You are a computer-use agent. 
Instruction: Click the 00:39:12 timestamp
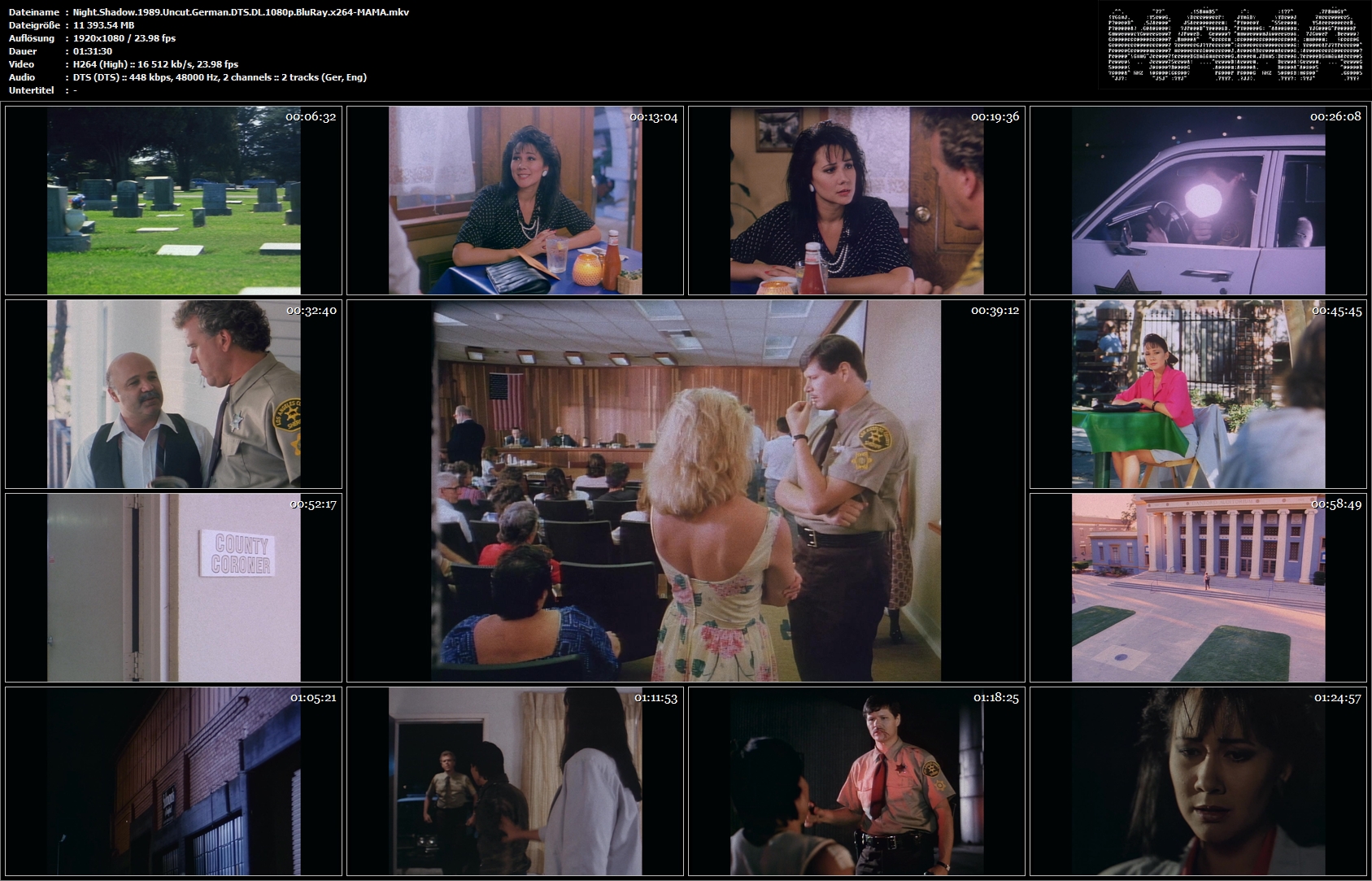click(995, 311)
